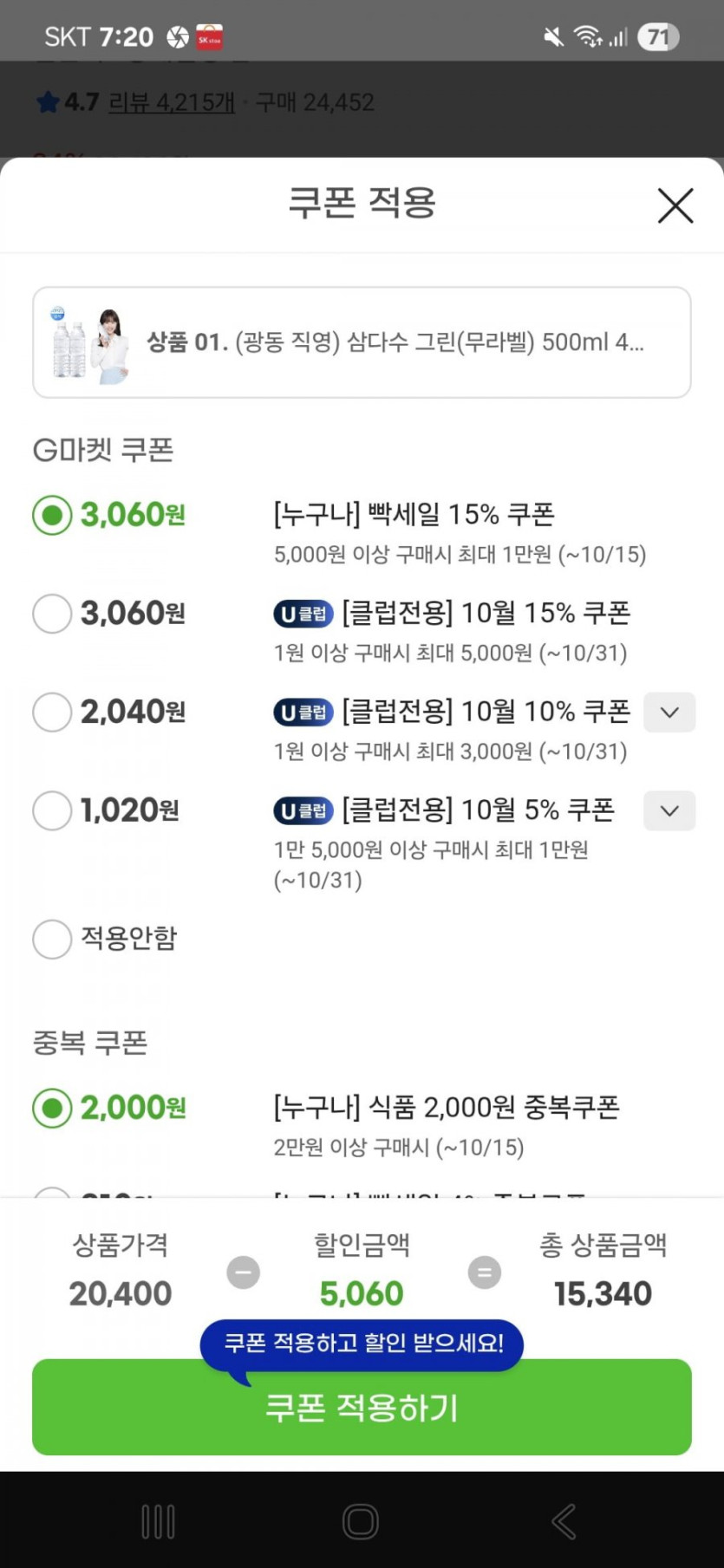Viewport: 724px width, 1568px height.
Task: Choose the 1,020원 5% coupon radio
Action: 52,811
